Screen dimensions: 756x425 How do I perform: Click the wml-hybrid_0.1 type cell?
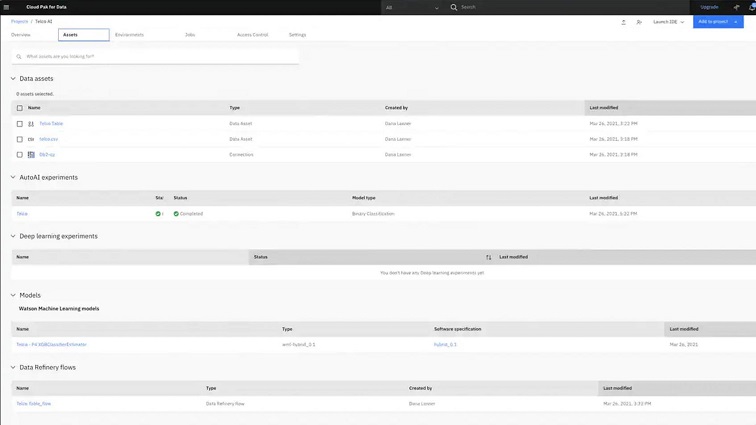click(x=298, y=345)
